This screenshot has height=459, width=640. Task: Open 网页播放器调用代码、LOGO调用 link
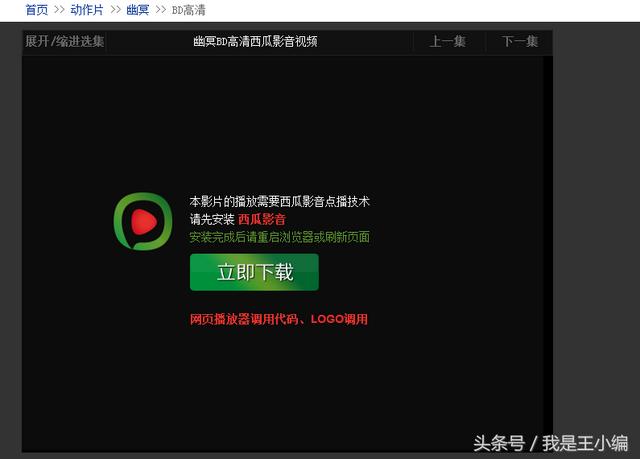279,319
